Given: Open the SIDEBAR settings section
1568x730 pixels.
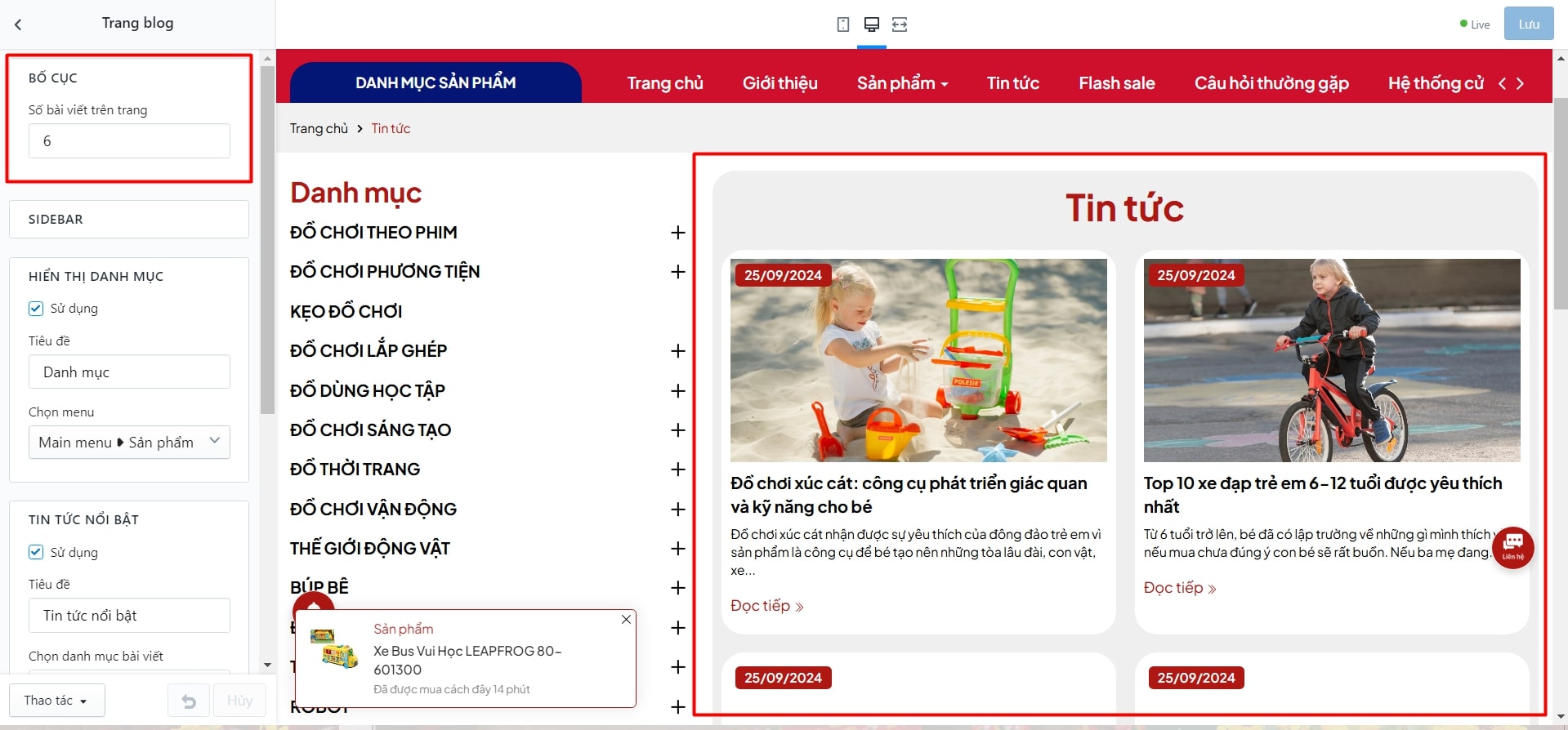Looking at the screenshot, I should click(129, 220).
